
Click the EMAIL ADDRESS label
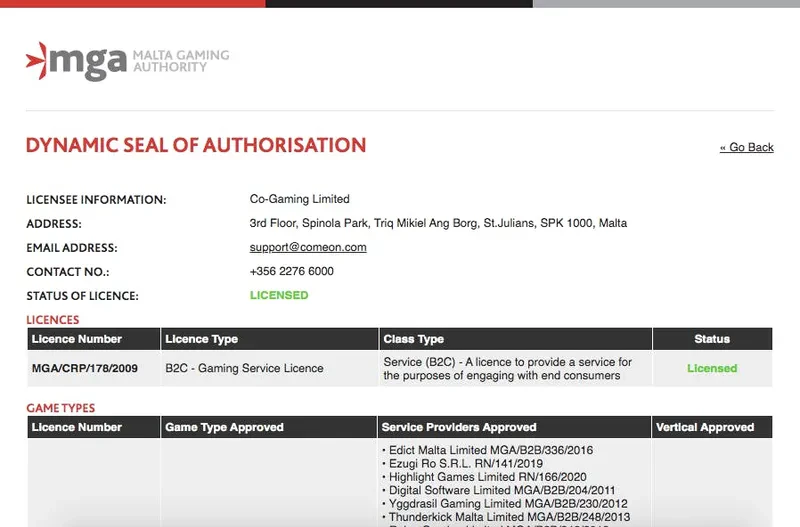pos(72,248)
